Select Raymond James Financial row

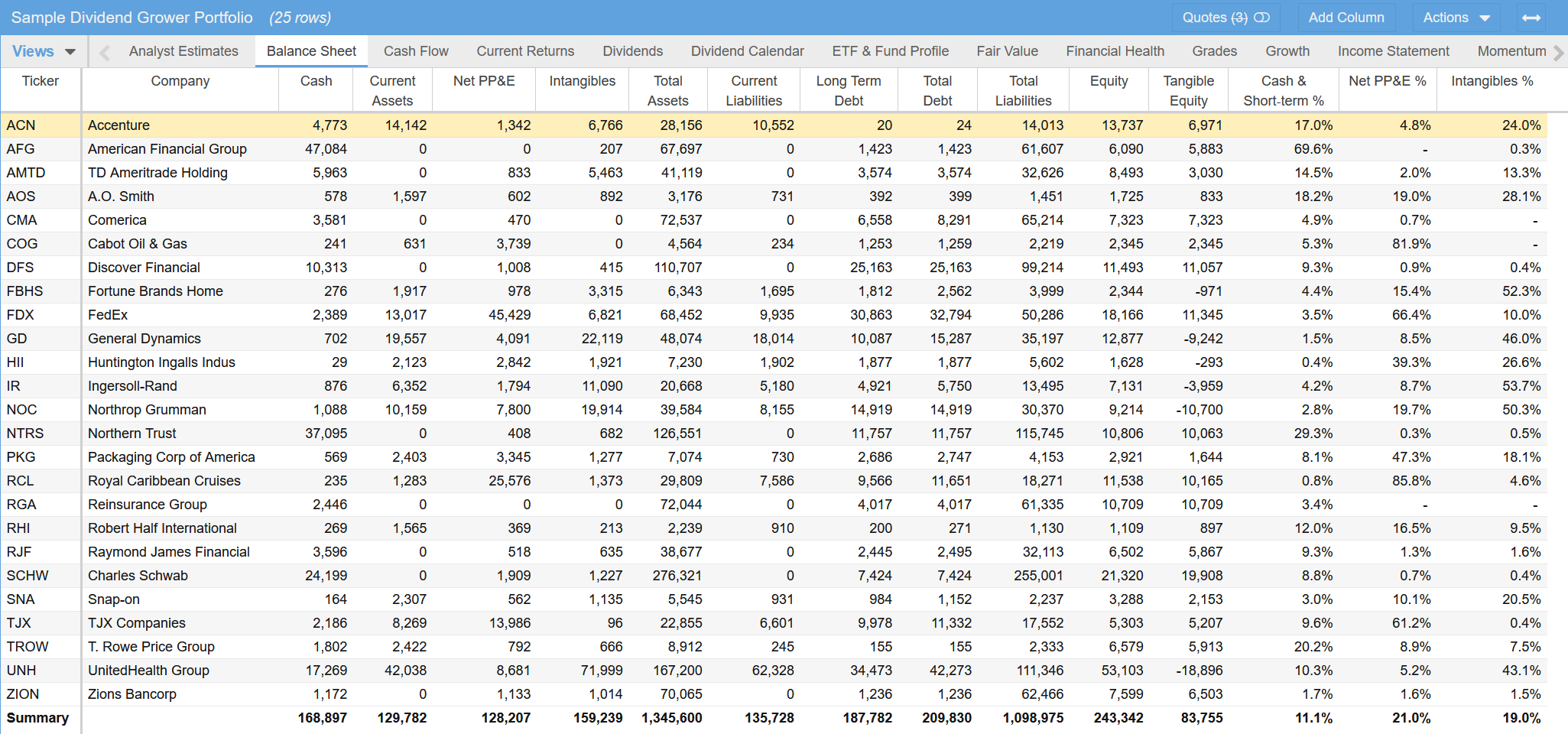[774, 552]
